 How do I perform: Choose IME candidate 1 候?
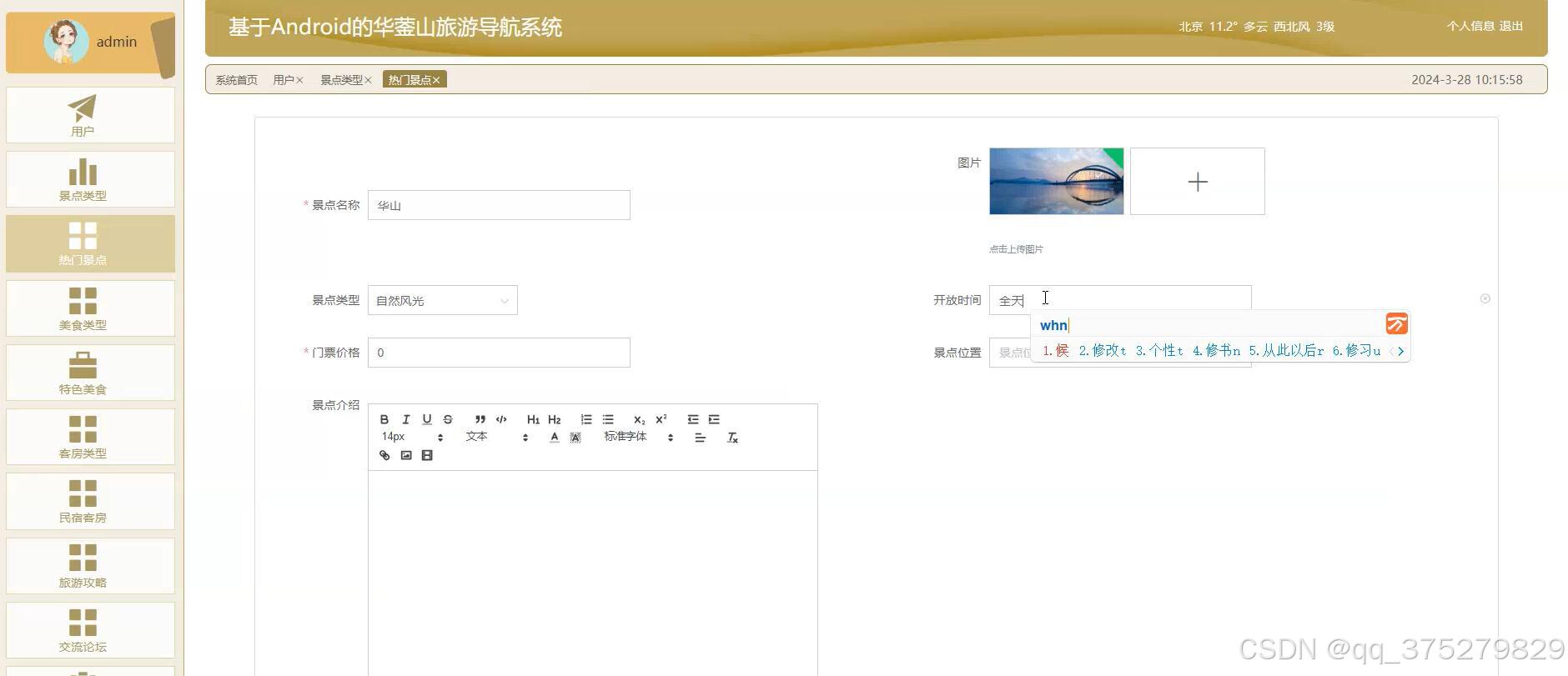[x=1056, y=351]
